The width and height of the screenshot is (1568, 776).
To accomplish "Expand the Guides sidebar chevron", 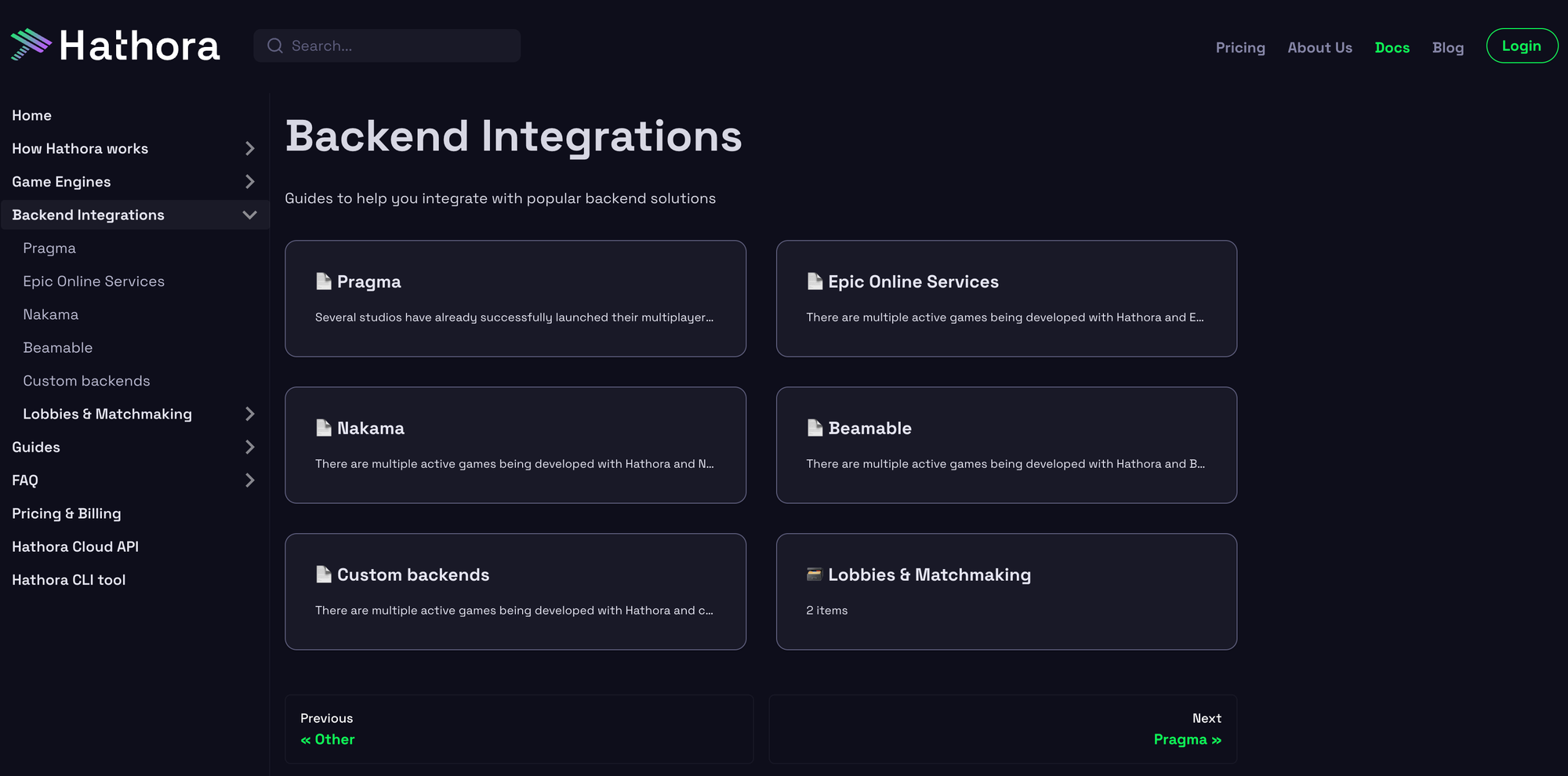I will tap(249, 447).
